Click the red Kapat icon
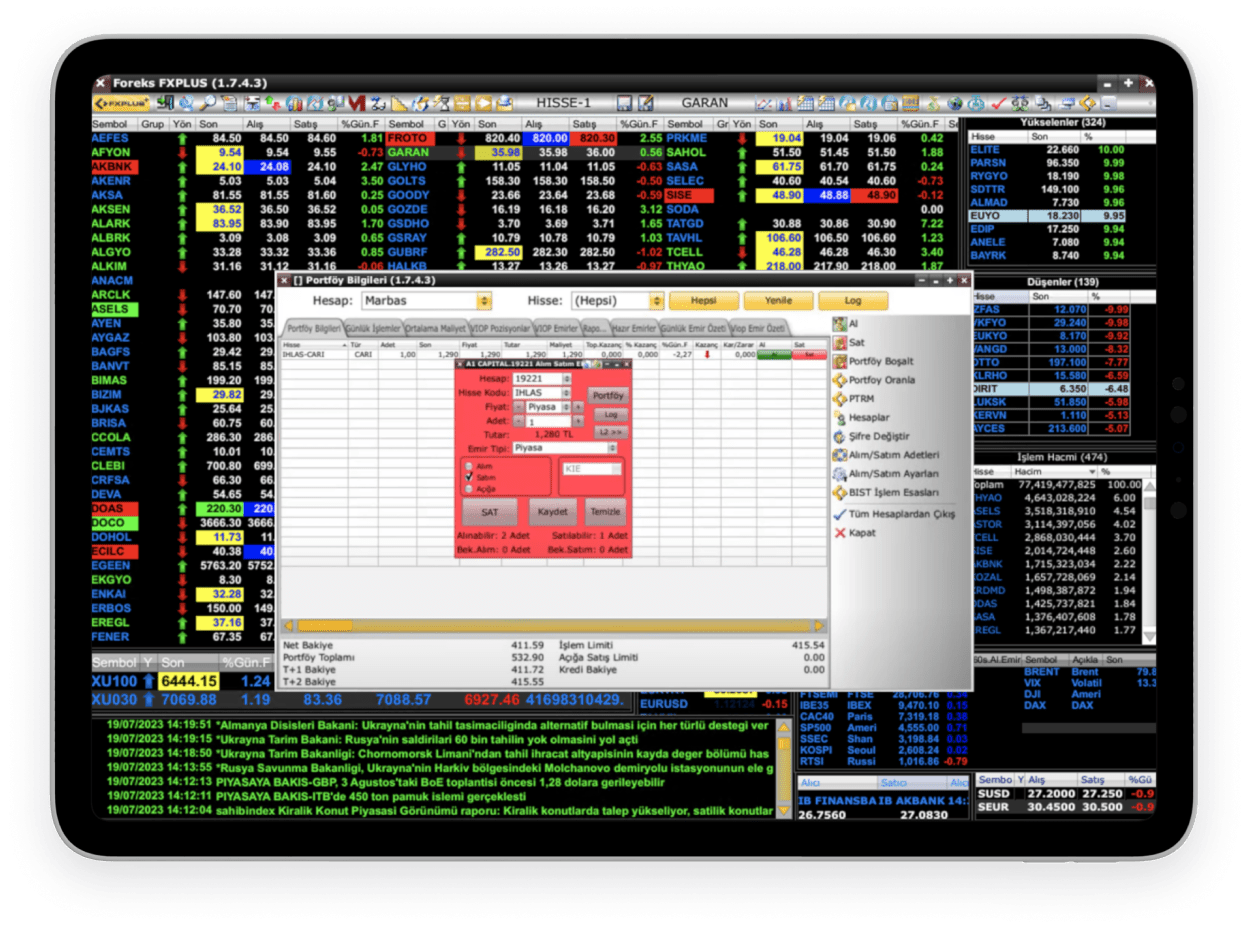 click(840, 533)
